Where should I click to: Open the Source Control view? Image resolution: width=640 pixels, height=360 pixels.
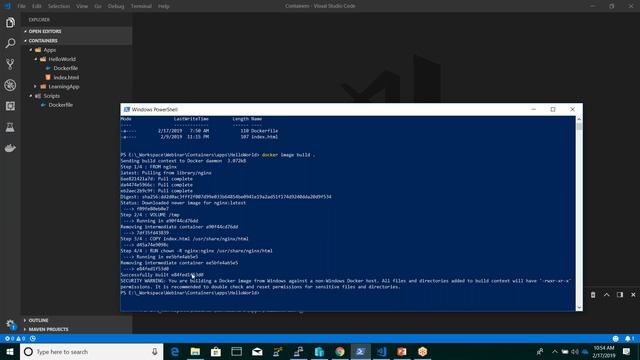click(10, 64)
